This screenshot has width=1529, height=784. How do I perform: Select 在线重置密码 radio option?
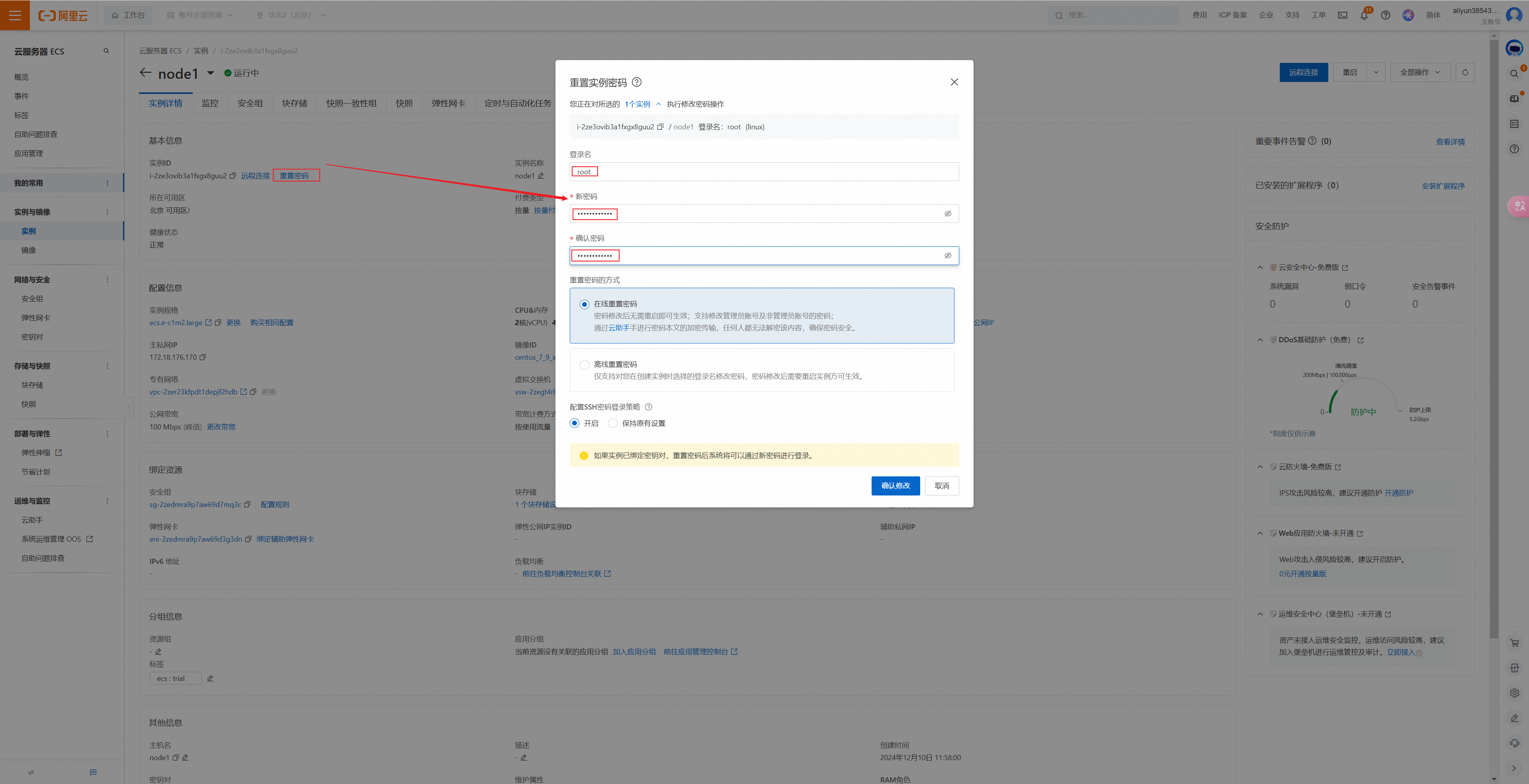tap(585, 304)
